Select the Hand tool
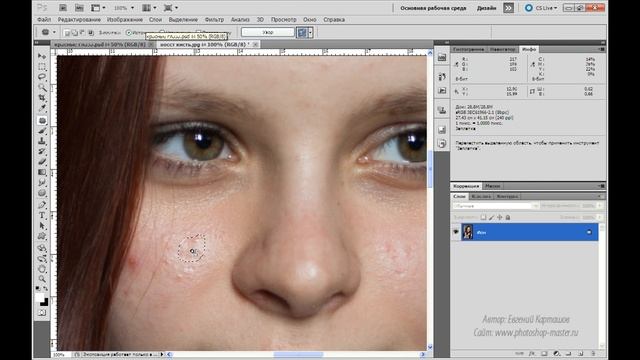This screenshot has width=640, height=360. pyautogui.click(x=42, y=269)
